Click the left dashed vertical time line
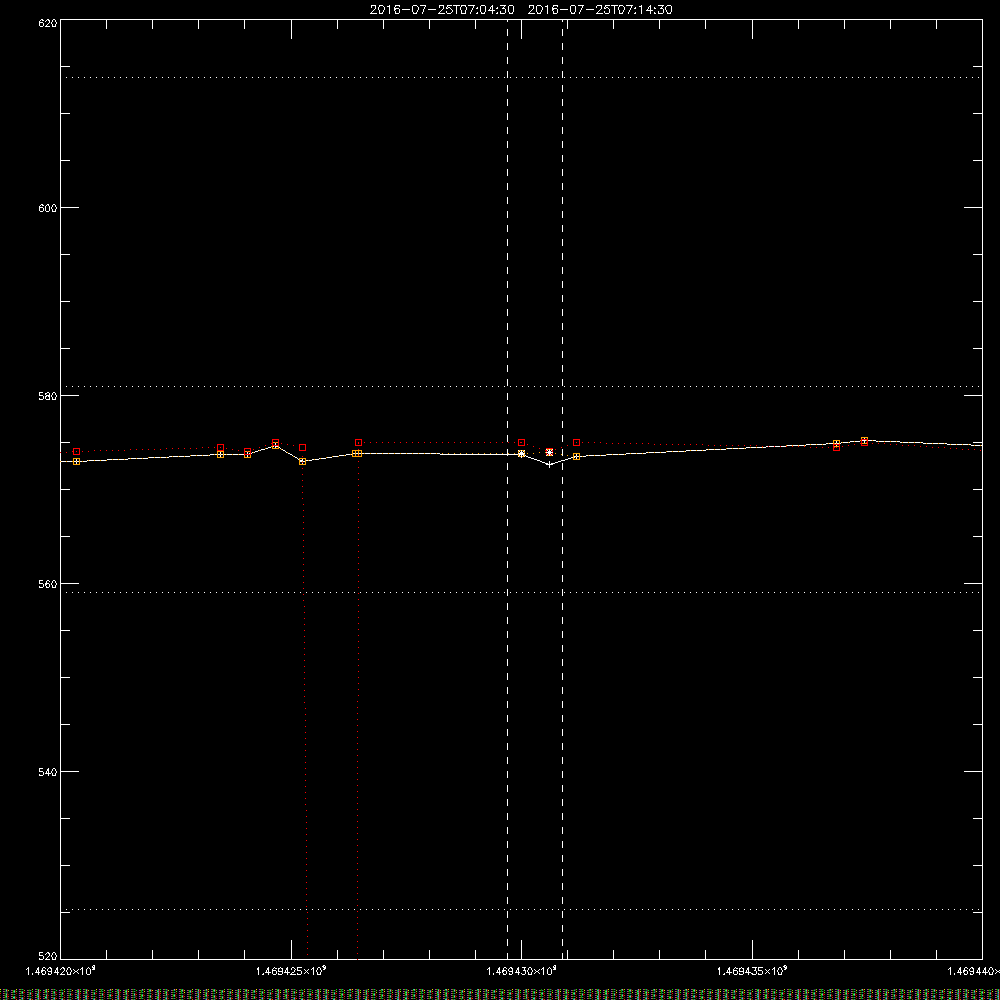The height and width of the screenshot is (1000, 1000). click(508, 489)
